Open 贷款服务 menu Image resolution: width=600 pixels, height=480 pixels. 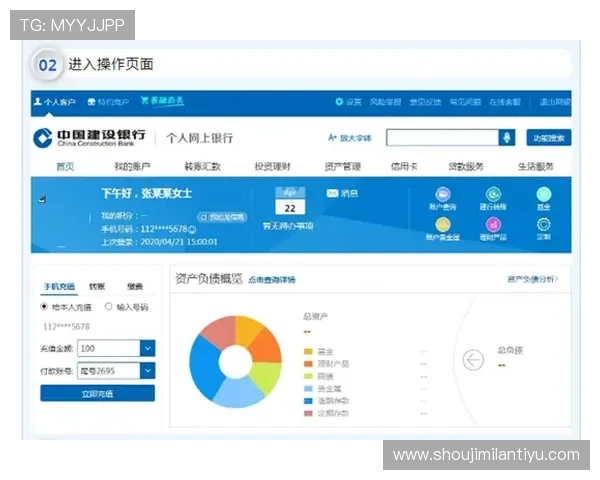point(466,167)
